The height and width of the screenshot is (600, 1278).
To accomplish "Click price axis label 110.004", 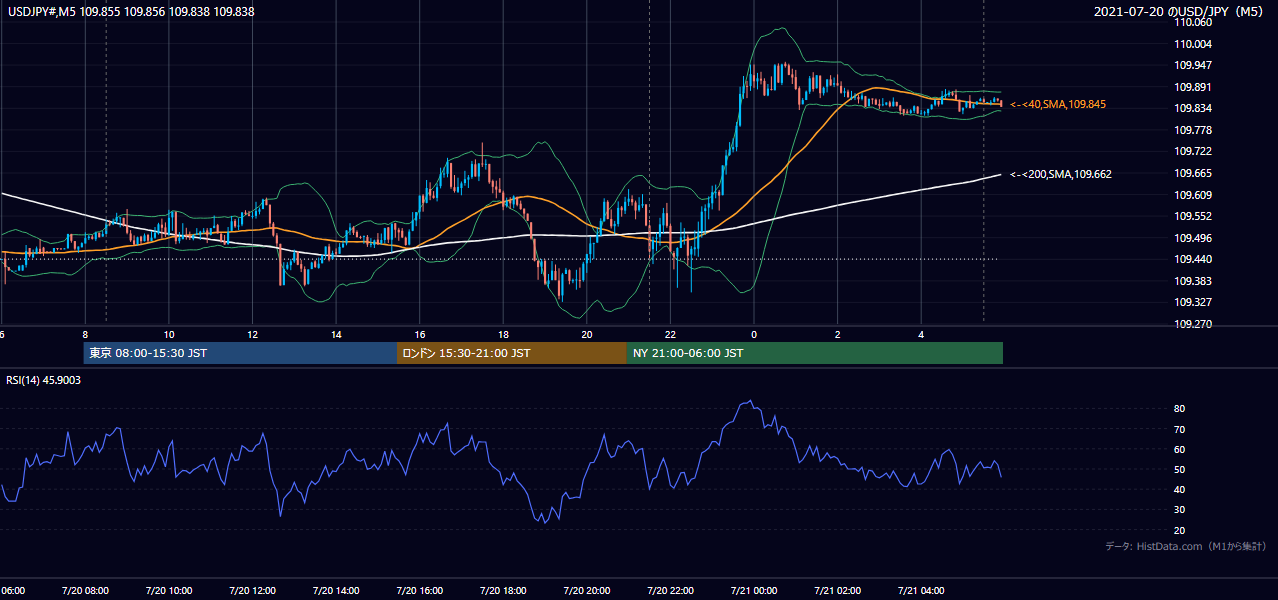I will click(x=1194, y=44).
